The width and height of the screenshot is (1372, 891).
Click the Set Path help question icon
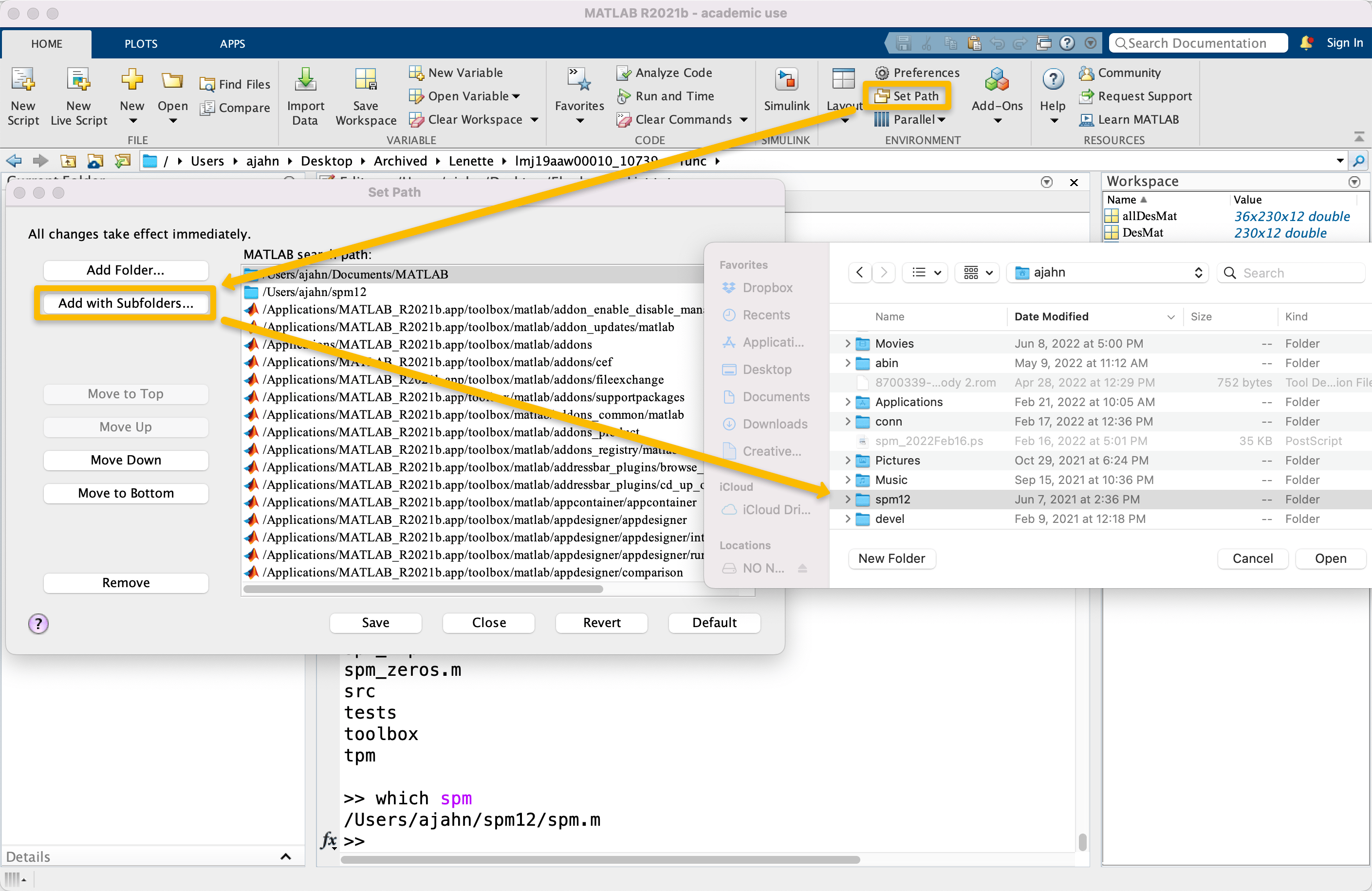point(38,623)
